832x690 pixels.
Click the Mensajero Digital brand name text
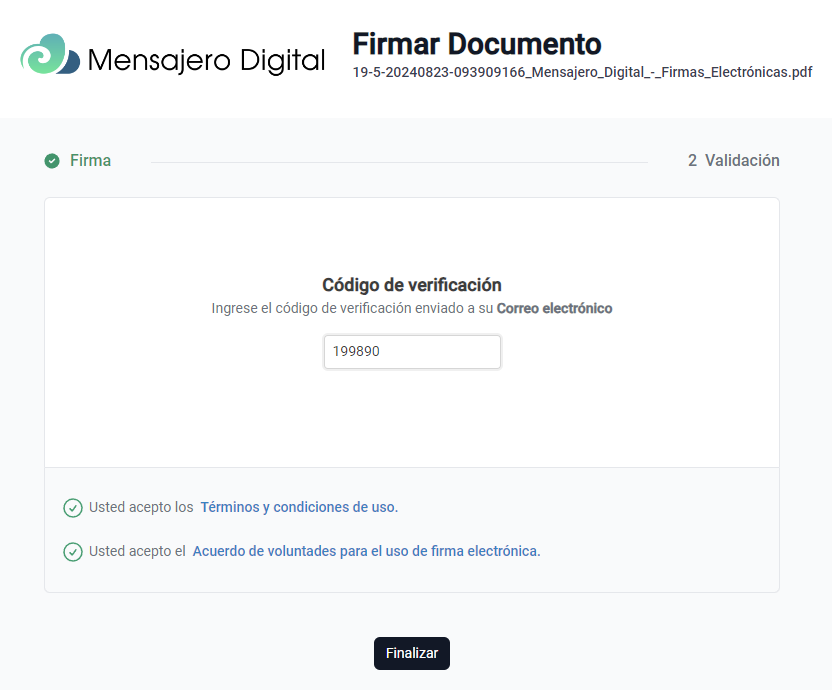tap(206, 61)
